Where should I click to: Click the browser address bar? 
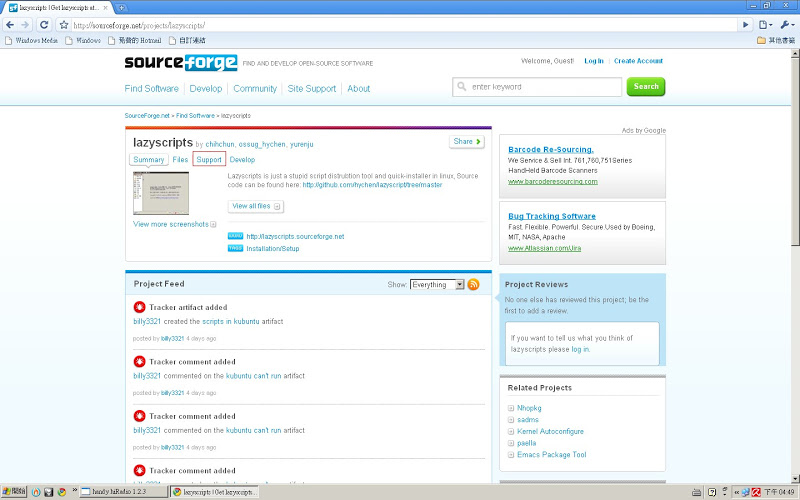pos(403,25)
